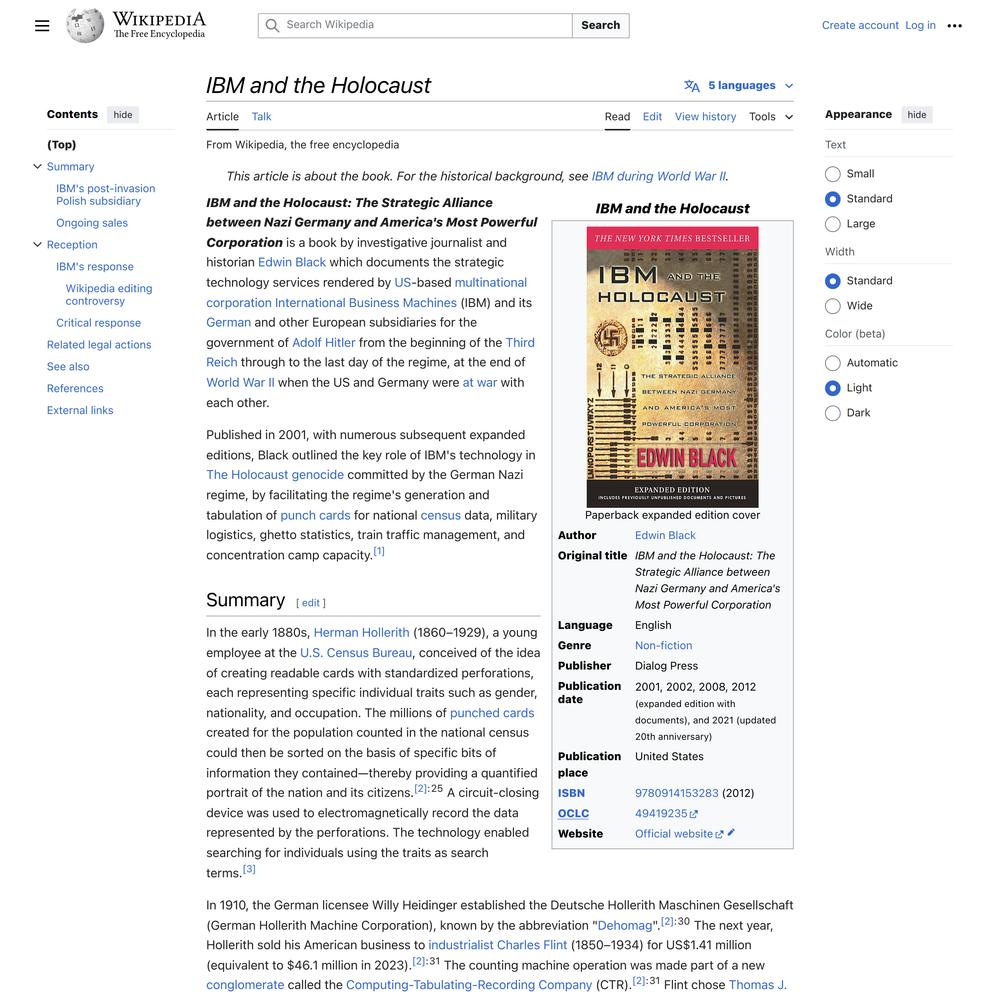Screen dimensions: 1000x1000
Task: Click citation reference [3]
Action: point(249,869)
